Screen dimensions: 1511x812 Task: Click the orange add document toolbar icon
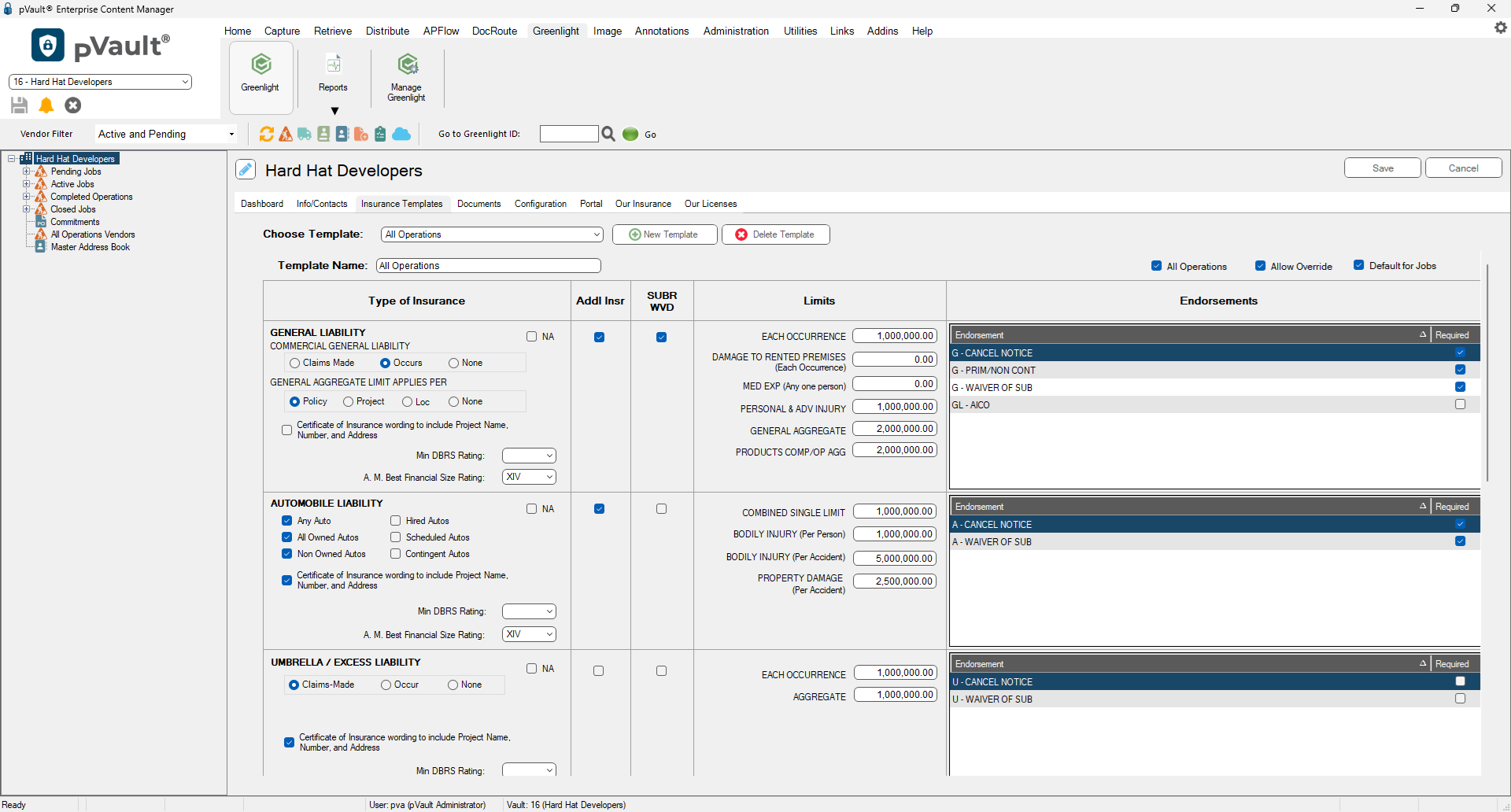click(x=361, y=134)
